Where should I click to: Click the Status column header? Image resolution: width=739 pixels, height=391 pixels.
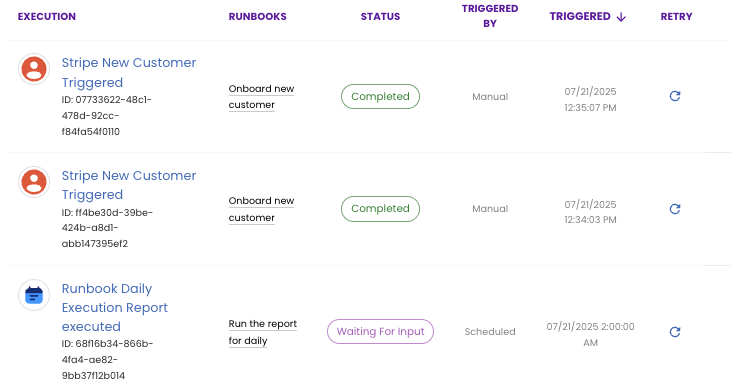(380, 16)
